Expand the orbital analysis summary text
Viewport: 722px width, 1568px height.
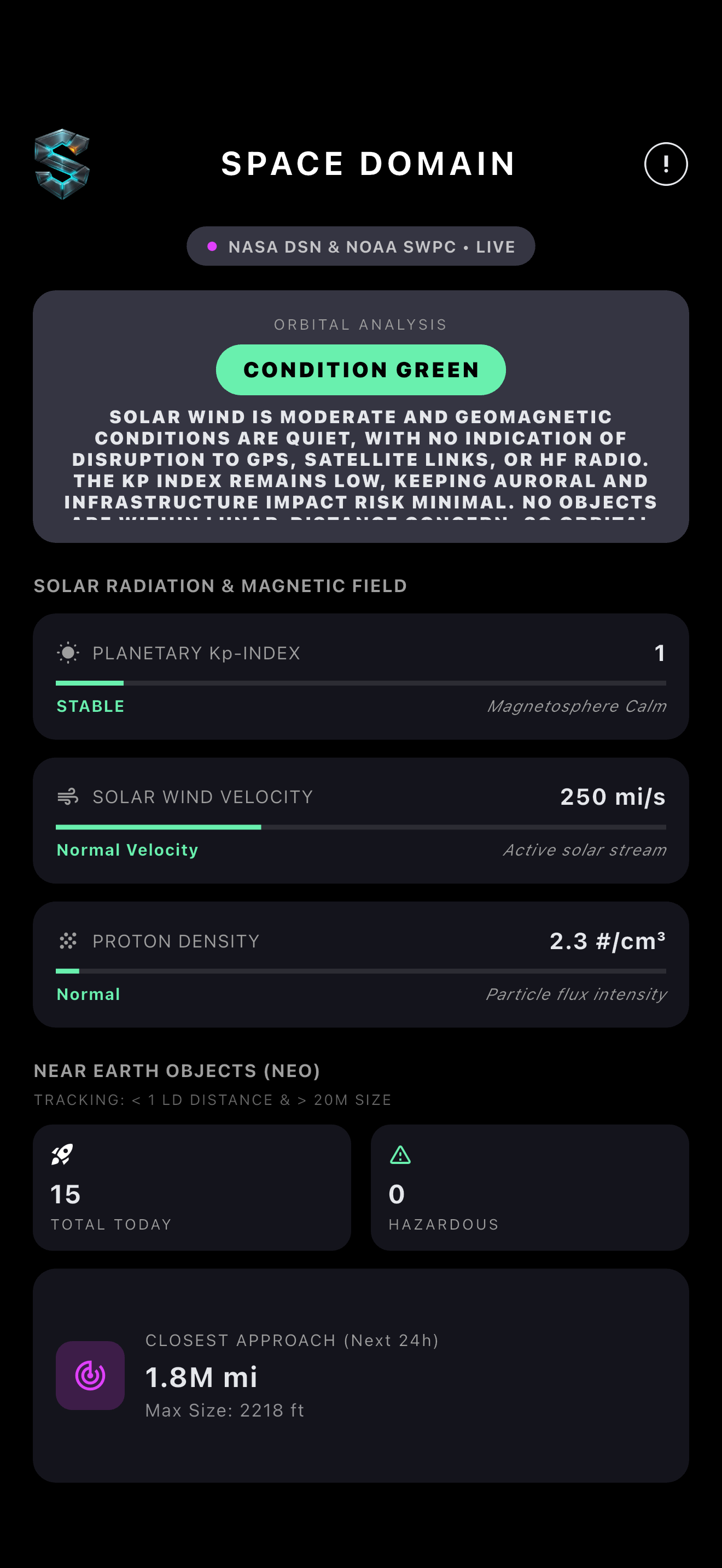(361, 460)
